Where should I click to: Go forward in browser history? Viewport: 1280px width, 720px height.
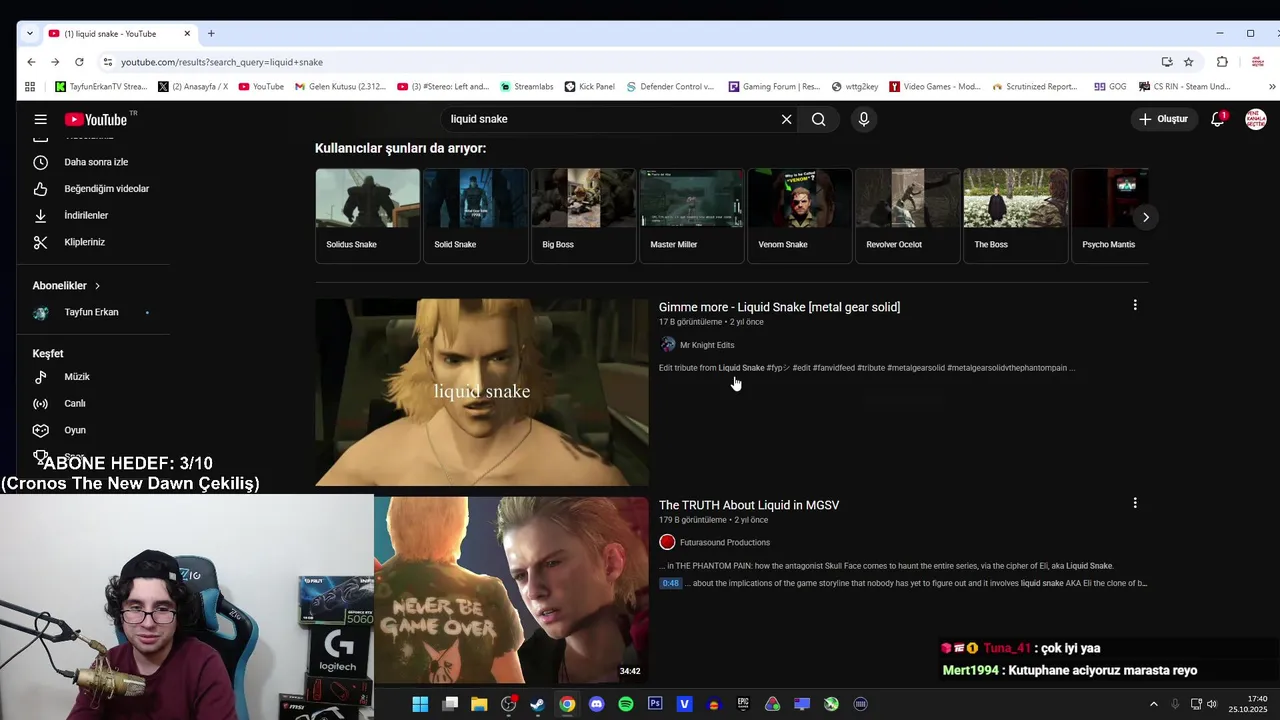55,62
